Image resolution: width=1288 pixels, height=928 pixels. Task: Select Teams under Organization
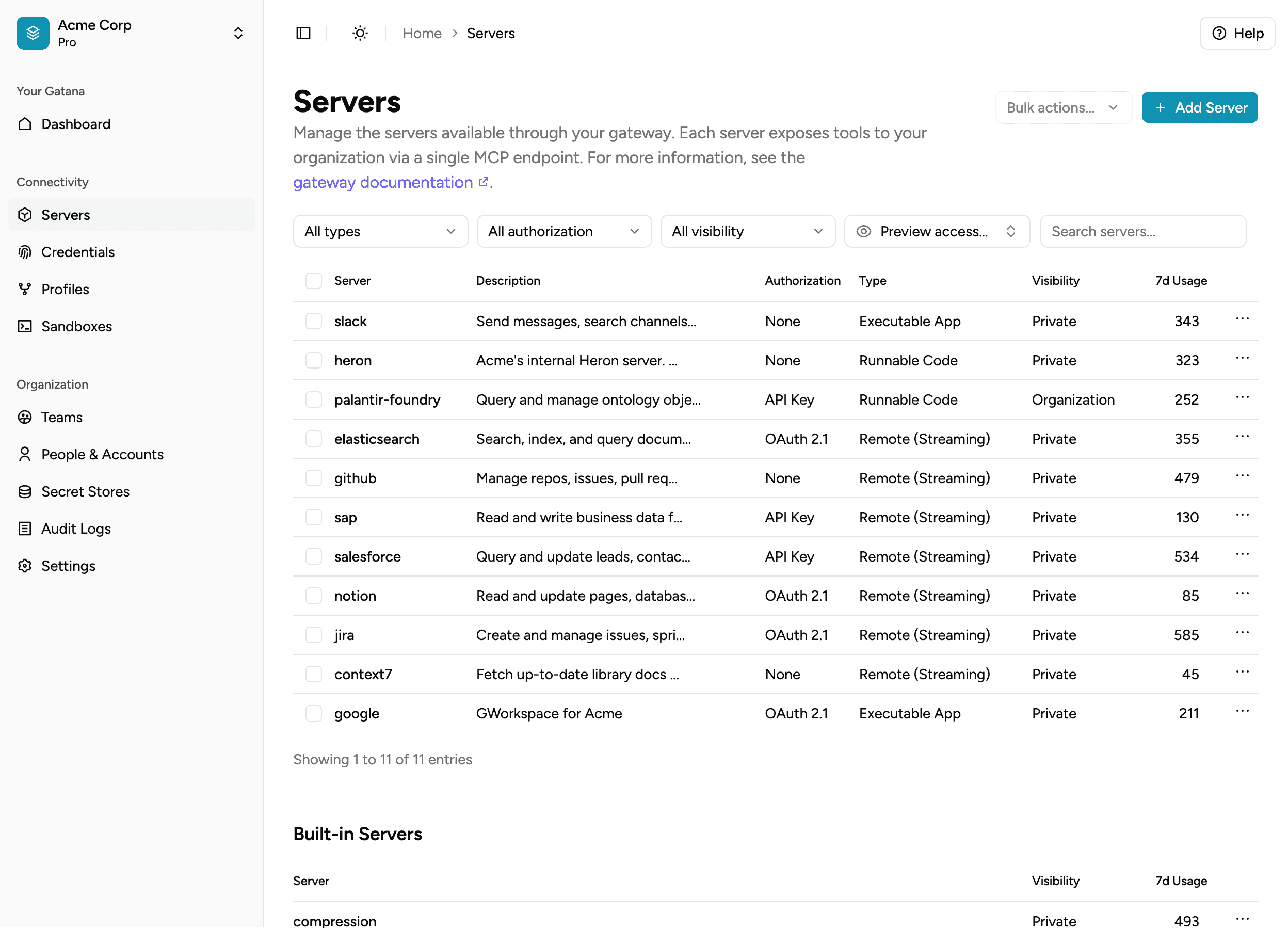61,417
